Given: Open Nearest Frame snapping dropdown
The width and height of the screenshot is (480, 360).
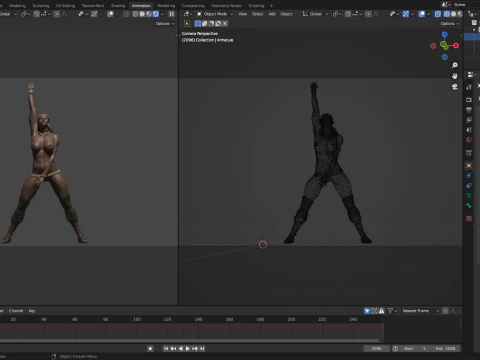Looking at the screenshot, I should coord(420,311).
